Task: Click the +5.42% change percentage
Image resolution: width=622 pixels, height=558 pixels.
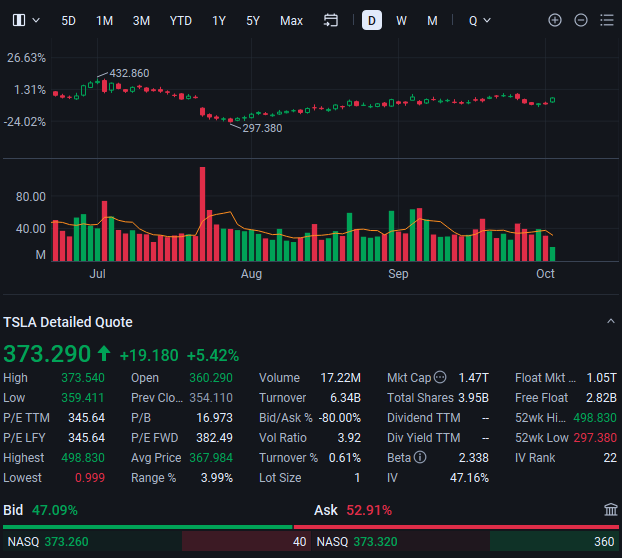Action: tap(213, 356)
